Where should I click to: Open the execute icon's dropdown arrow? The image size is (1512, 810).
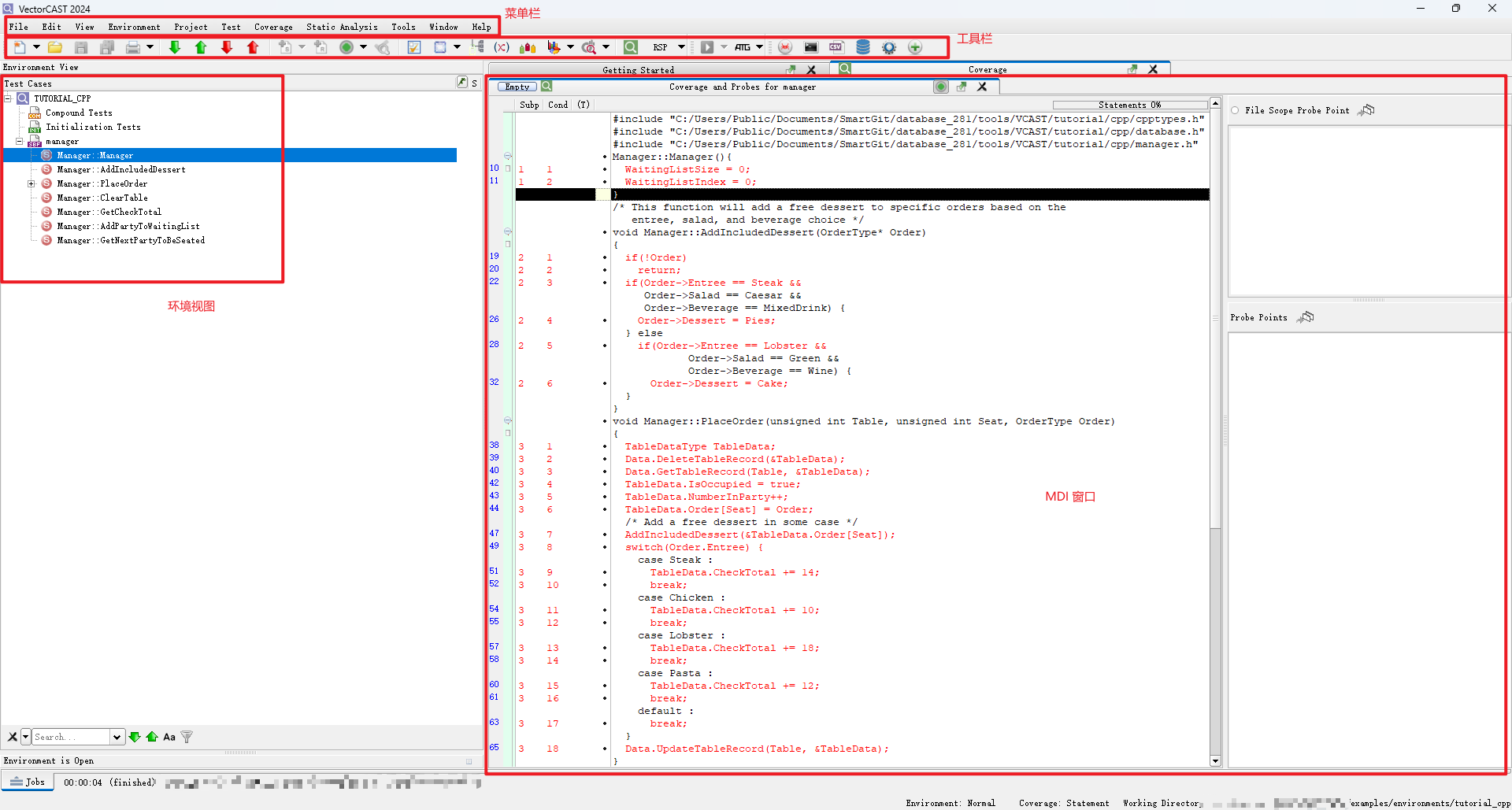(363, 47)
